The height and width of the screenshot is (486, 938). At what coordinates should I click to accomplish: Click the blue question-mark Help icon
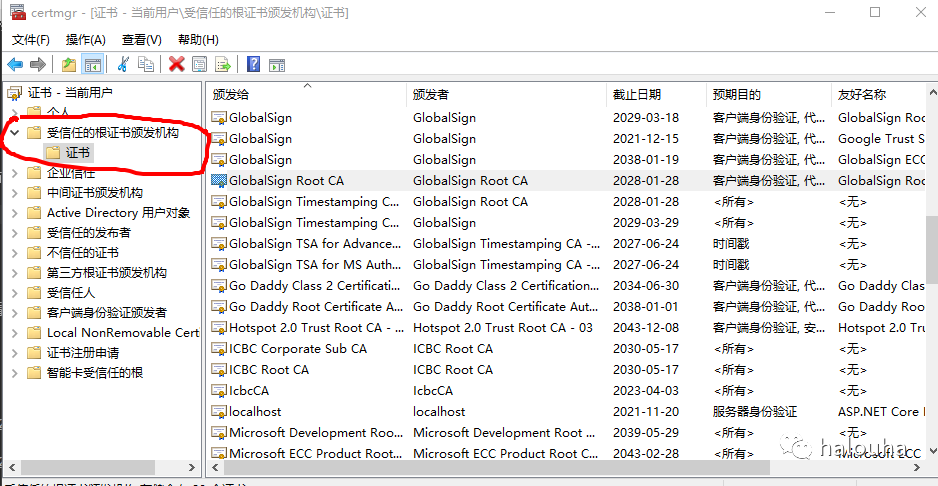coord(253,64)
